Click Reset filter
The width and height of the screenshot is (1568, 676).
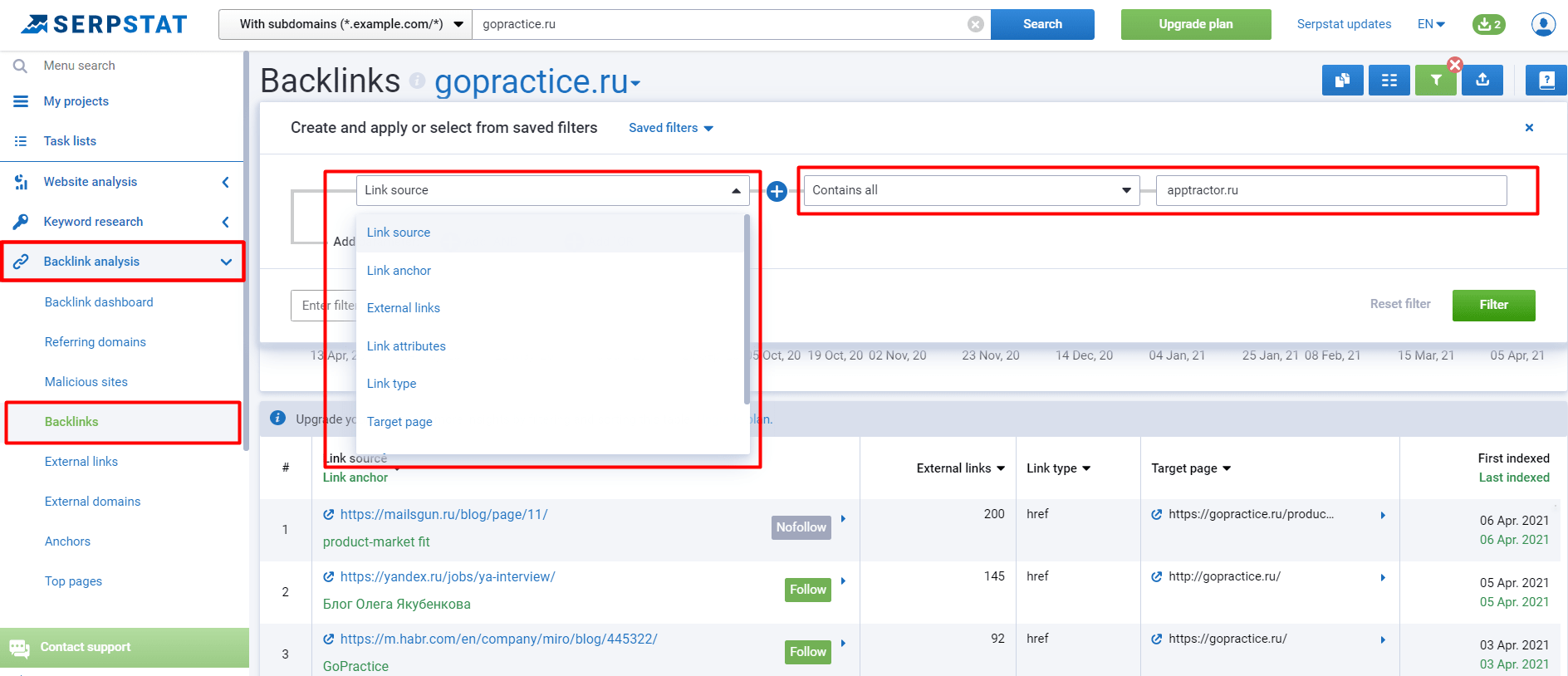(1400, 304)
